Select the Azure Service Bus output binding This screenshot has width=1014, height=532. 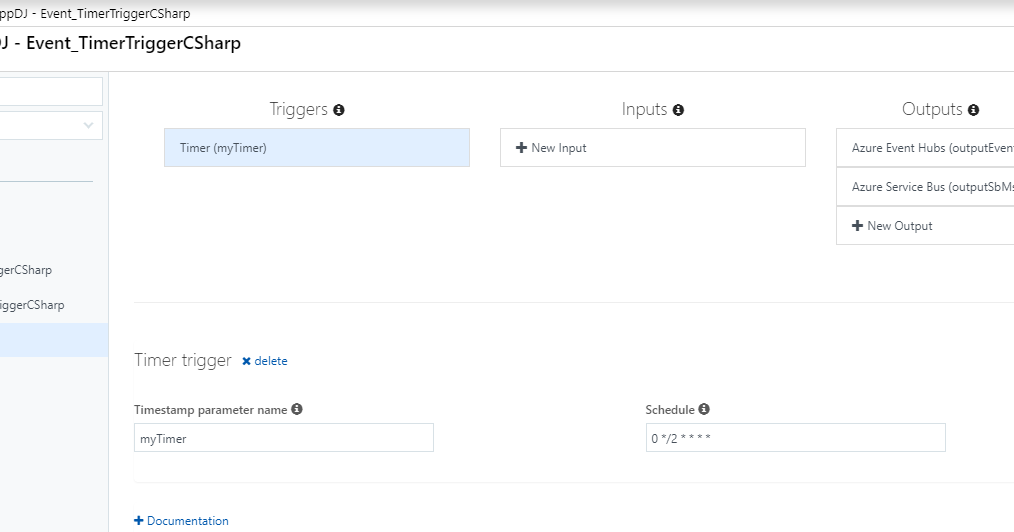(926, 187)
